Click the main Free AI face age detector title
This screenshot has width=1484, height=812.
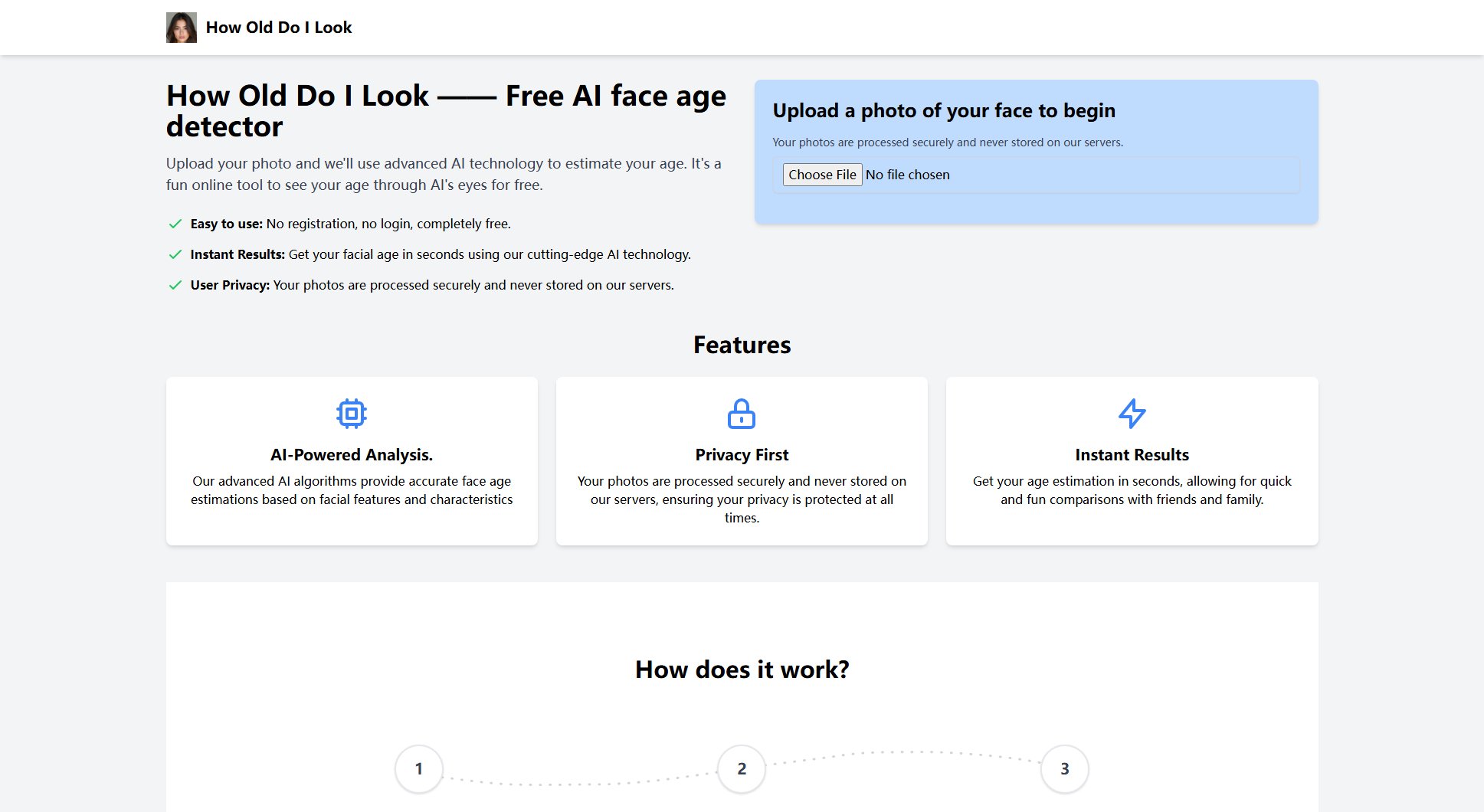coord(447,111)
